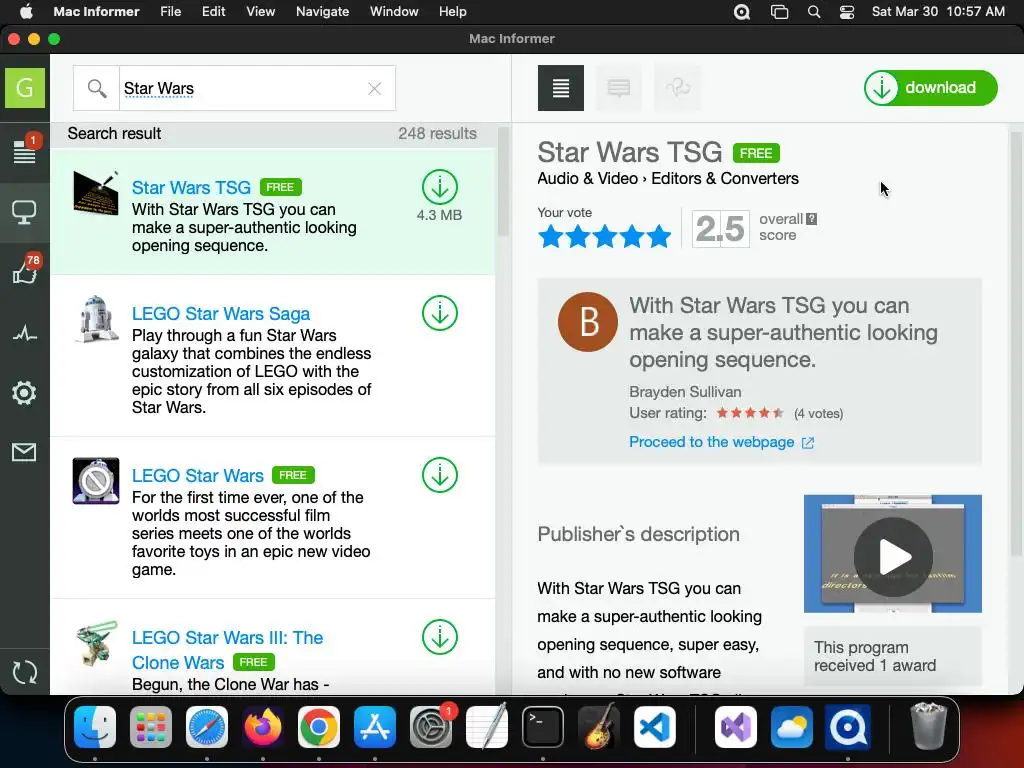Download Star Wars TSG from the result list
The image size is (1024, 768).
coord(440,187)
